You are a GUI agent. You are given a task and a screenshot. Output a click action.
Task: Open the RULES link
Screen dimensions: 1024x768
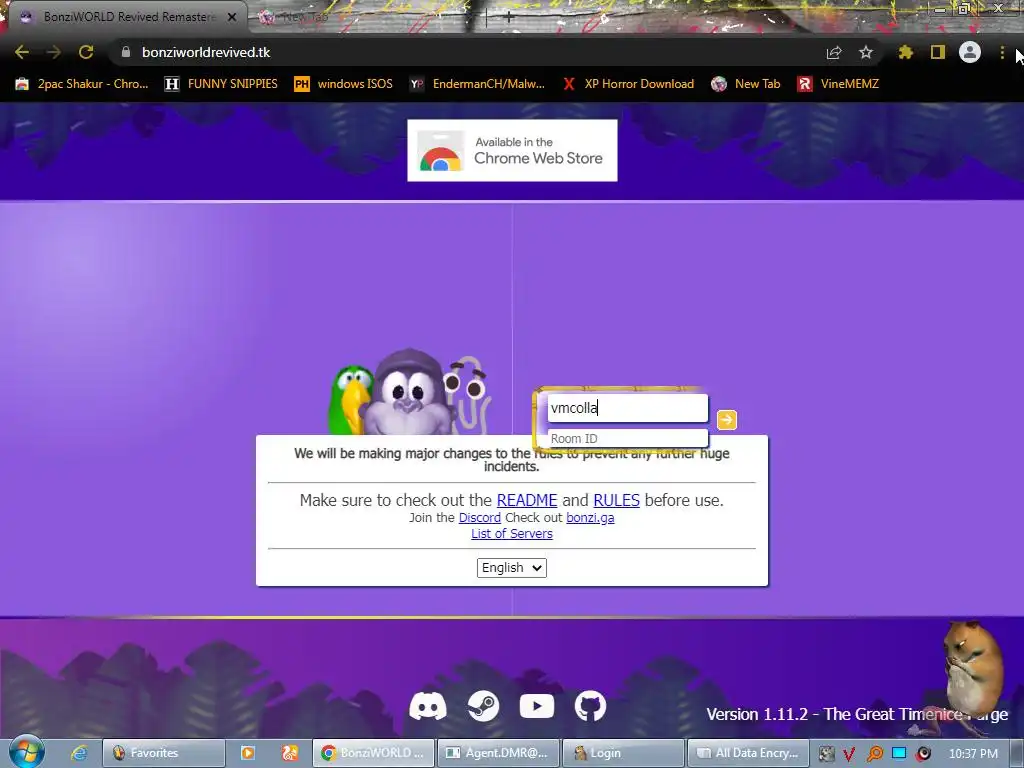click(x=616, y=500)
